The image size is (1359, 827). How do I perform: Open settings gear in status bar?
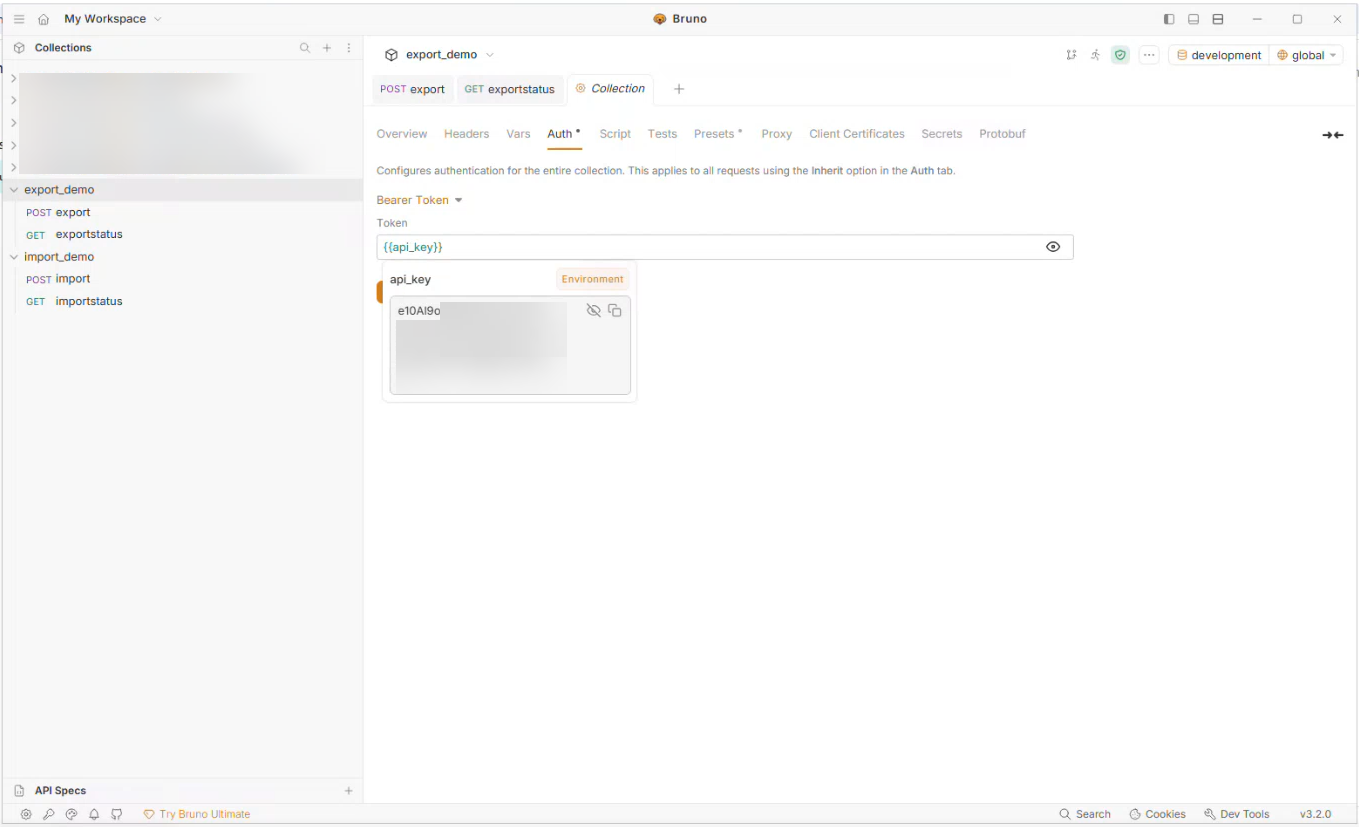26,815
